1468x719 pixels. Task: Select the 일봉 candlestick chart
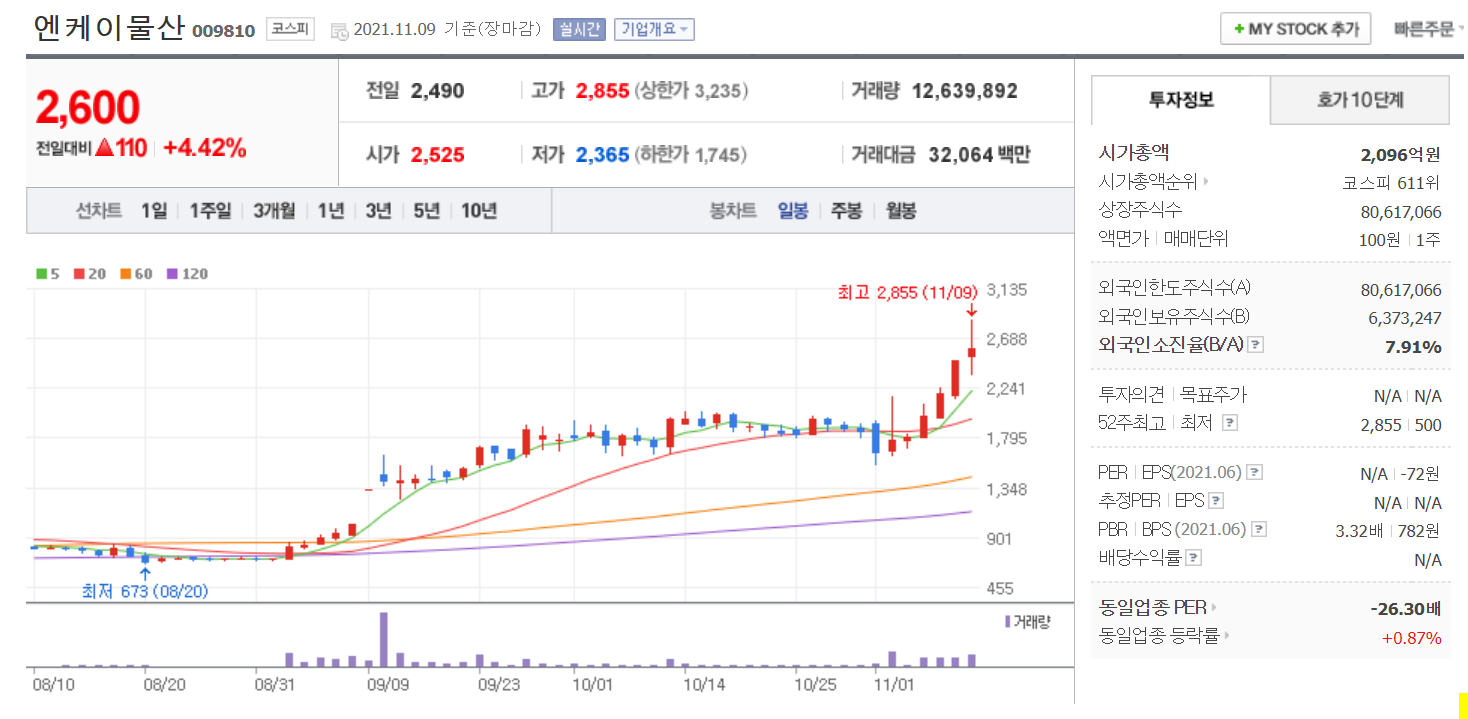point(793,211)
